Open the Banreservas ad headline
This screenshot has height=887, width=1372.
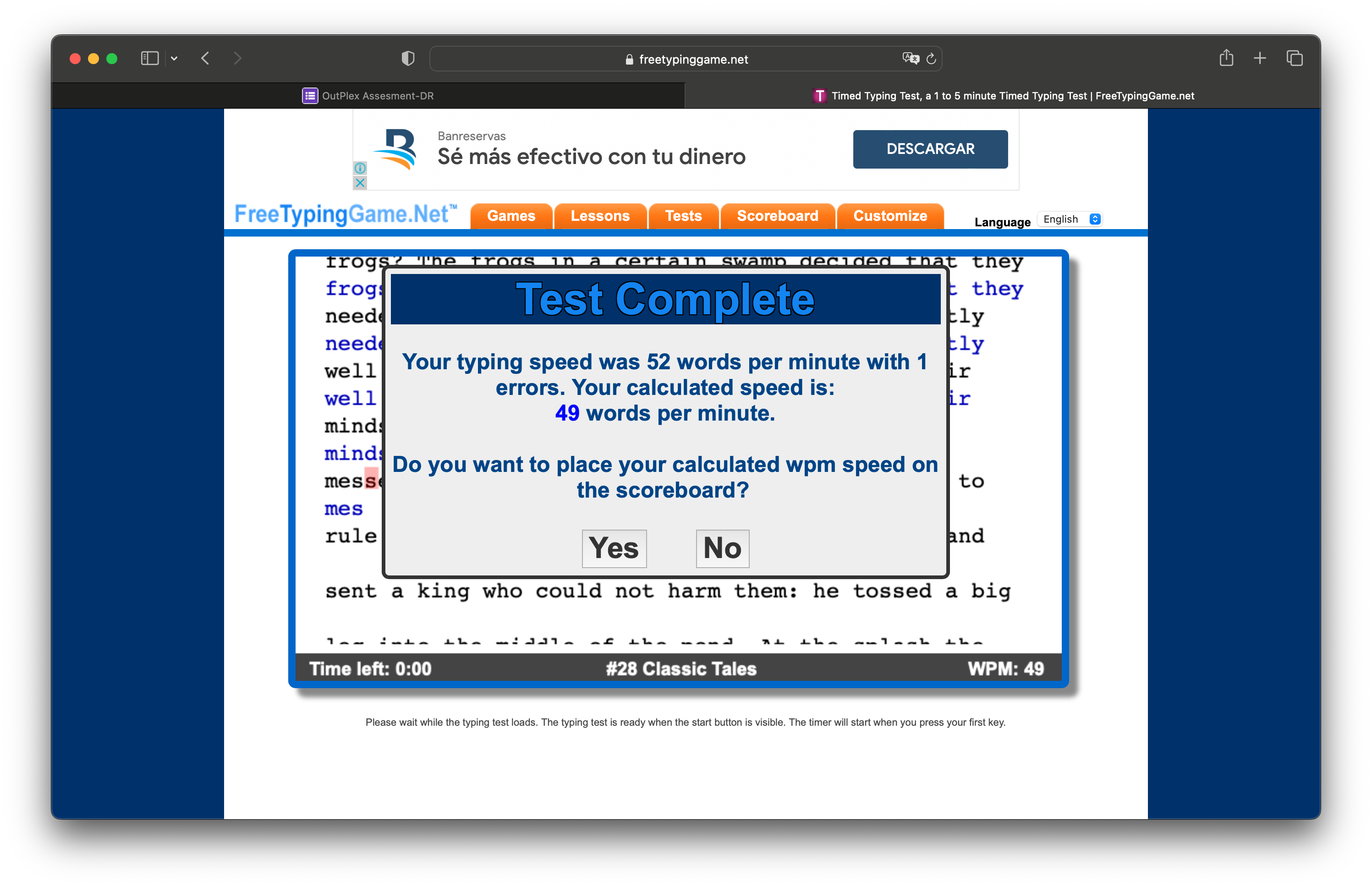point(591,157)
